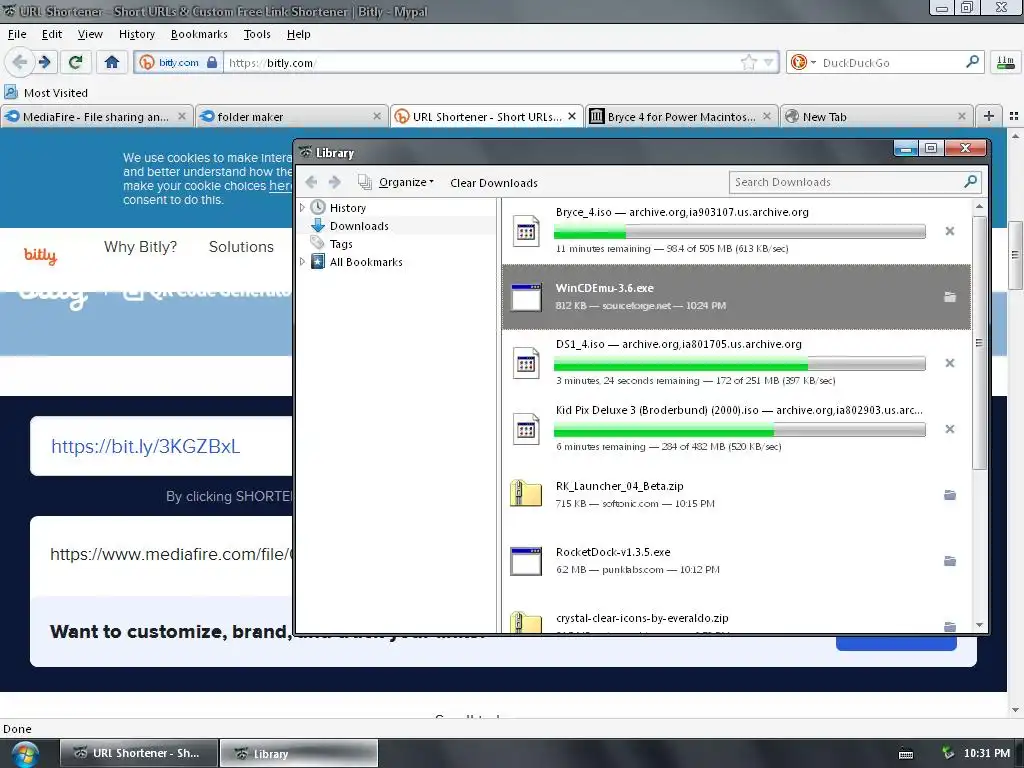1024x768 pixels.
Task: Select the RocketDock-v1.3.5.exe file icon
Action: click(x=526, y=561)
